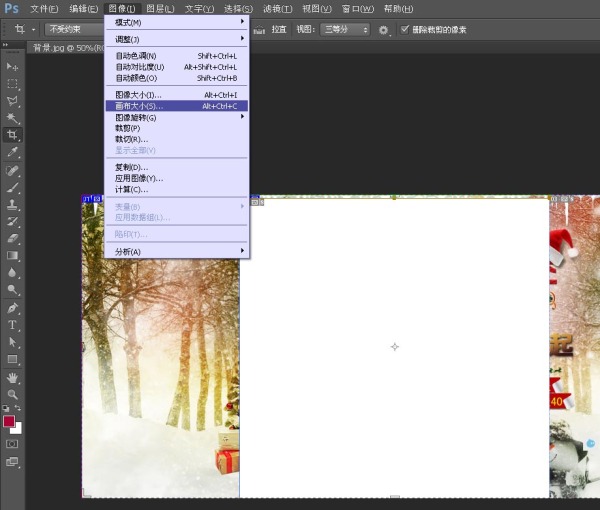The image size is (600, 510).
Task: Open the 不受约束 aspect ratio dropdown
Action: tap(73, 30)
